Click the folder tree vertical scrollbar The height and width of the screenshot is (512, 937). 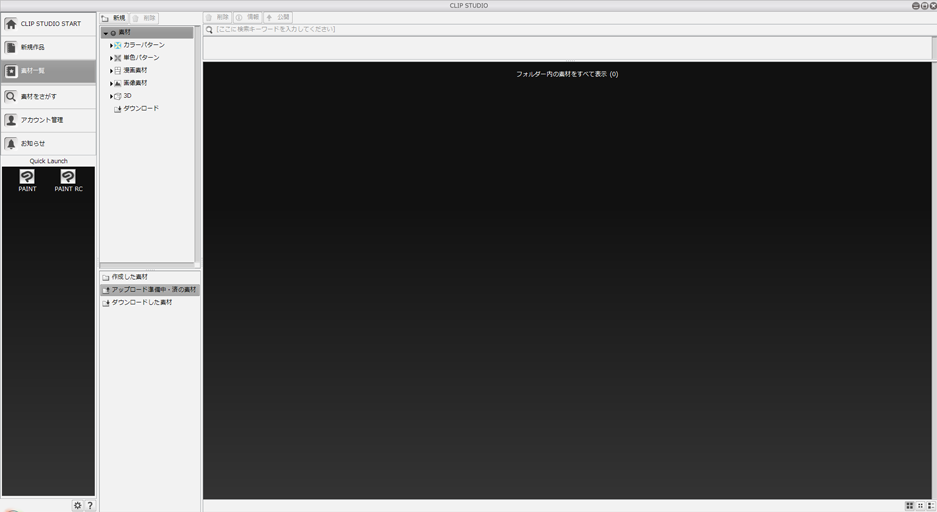pos(197,144)
